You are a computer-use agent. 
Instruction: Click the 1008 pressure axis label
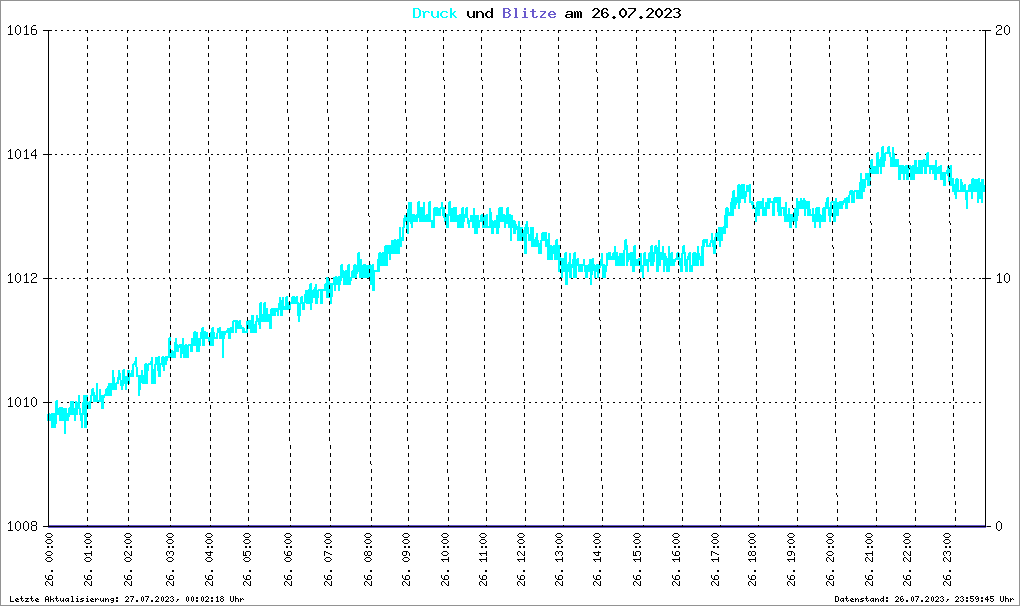click(22, 526)
